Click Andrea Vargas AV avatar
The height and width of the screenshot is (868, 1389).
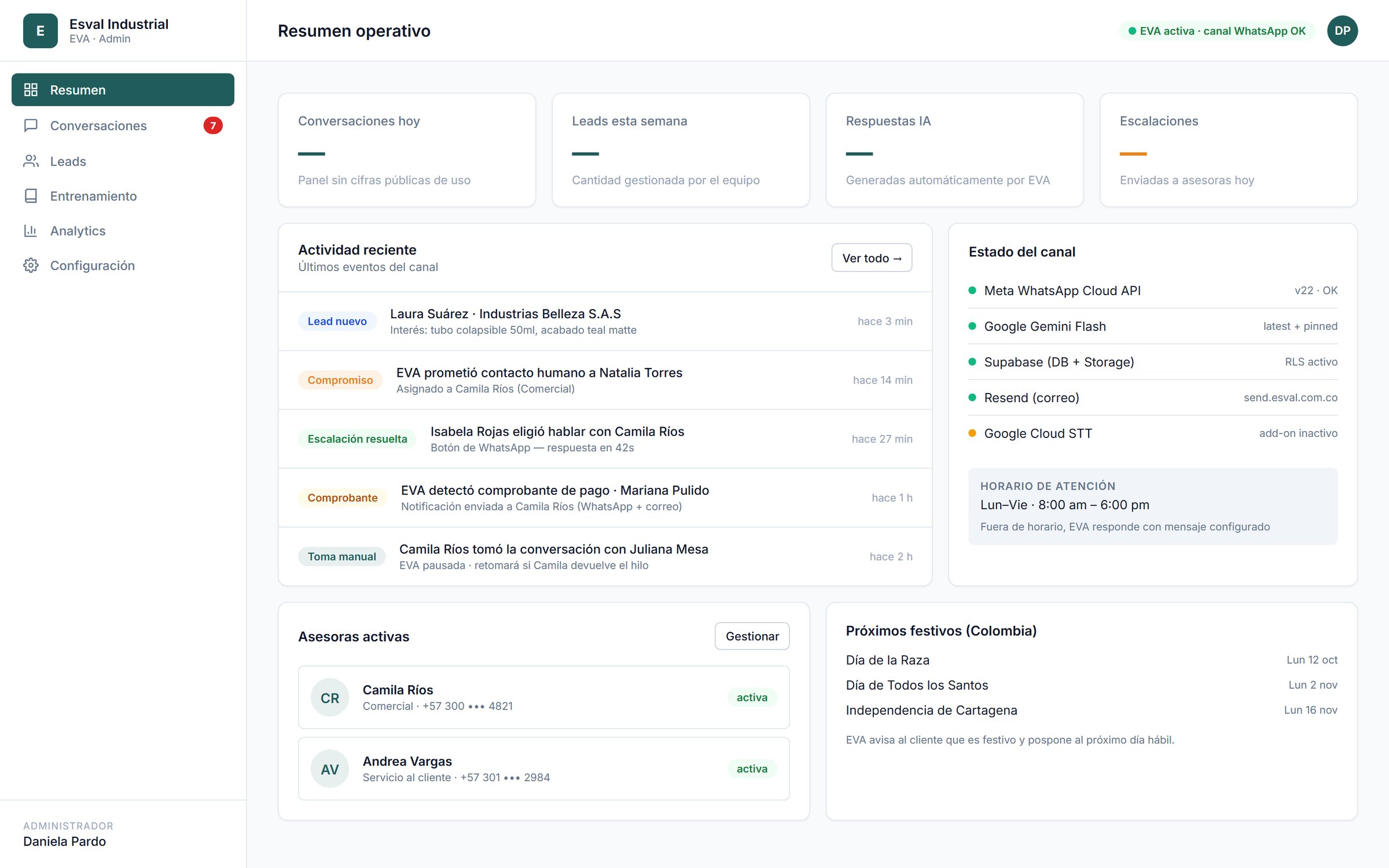pos(330,769)
